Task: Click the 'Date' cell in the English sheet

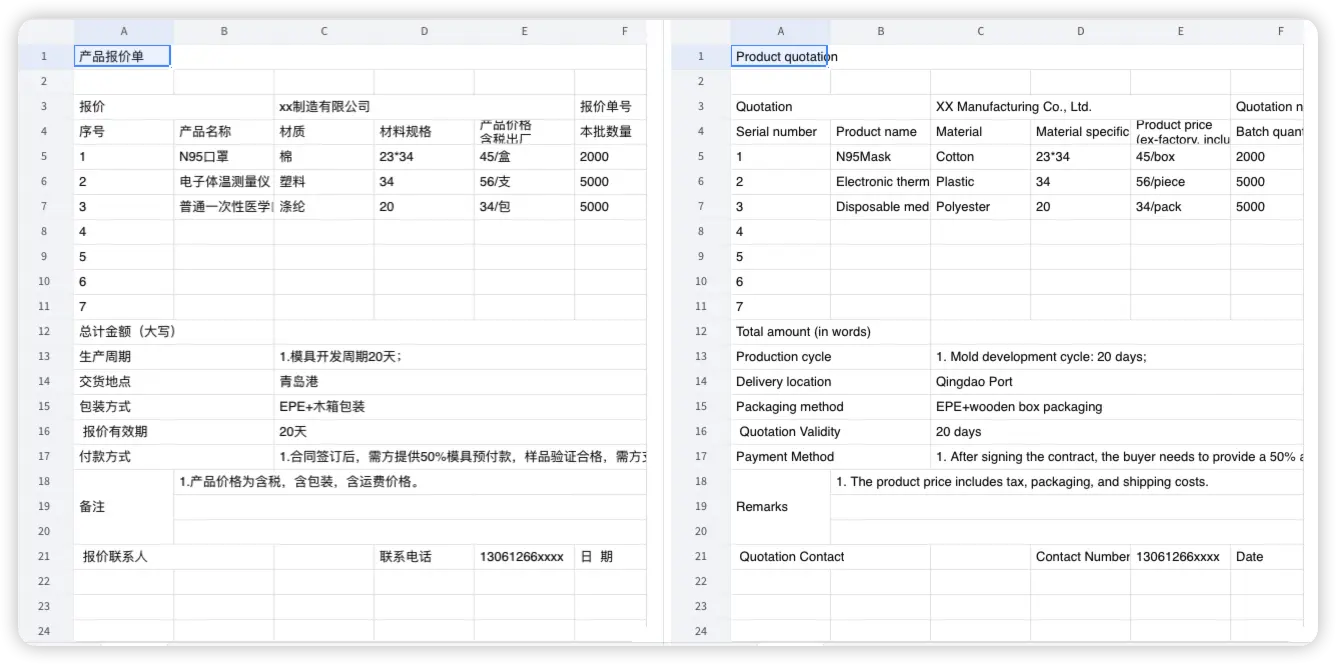Action: click(1267, 556)
